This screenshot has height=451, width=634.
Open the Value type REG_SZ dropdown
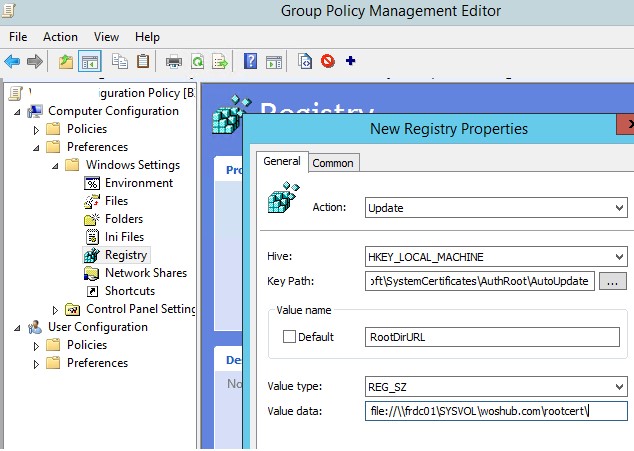(x=495, y=386)
